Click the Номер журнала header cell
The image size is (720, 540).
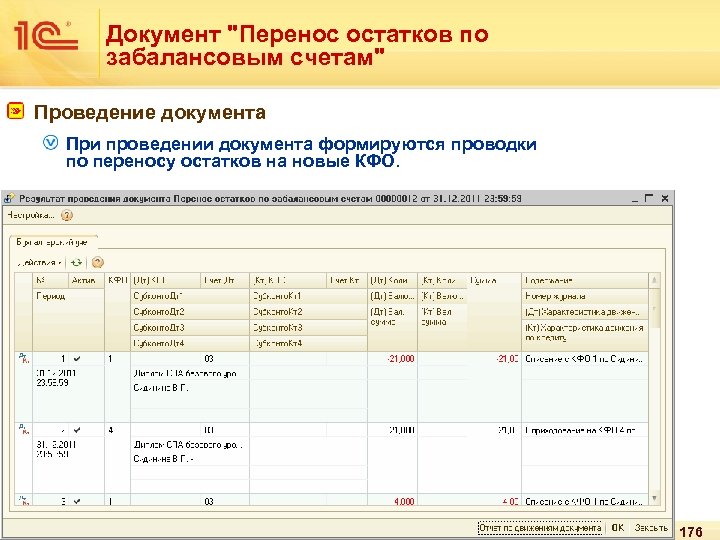coord(585,296)
